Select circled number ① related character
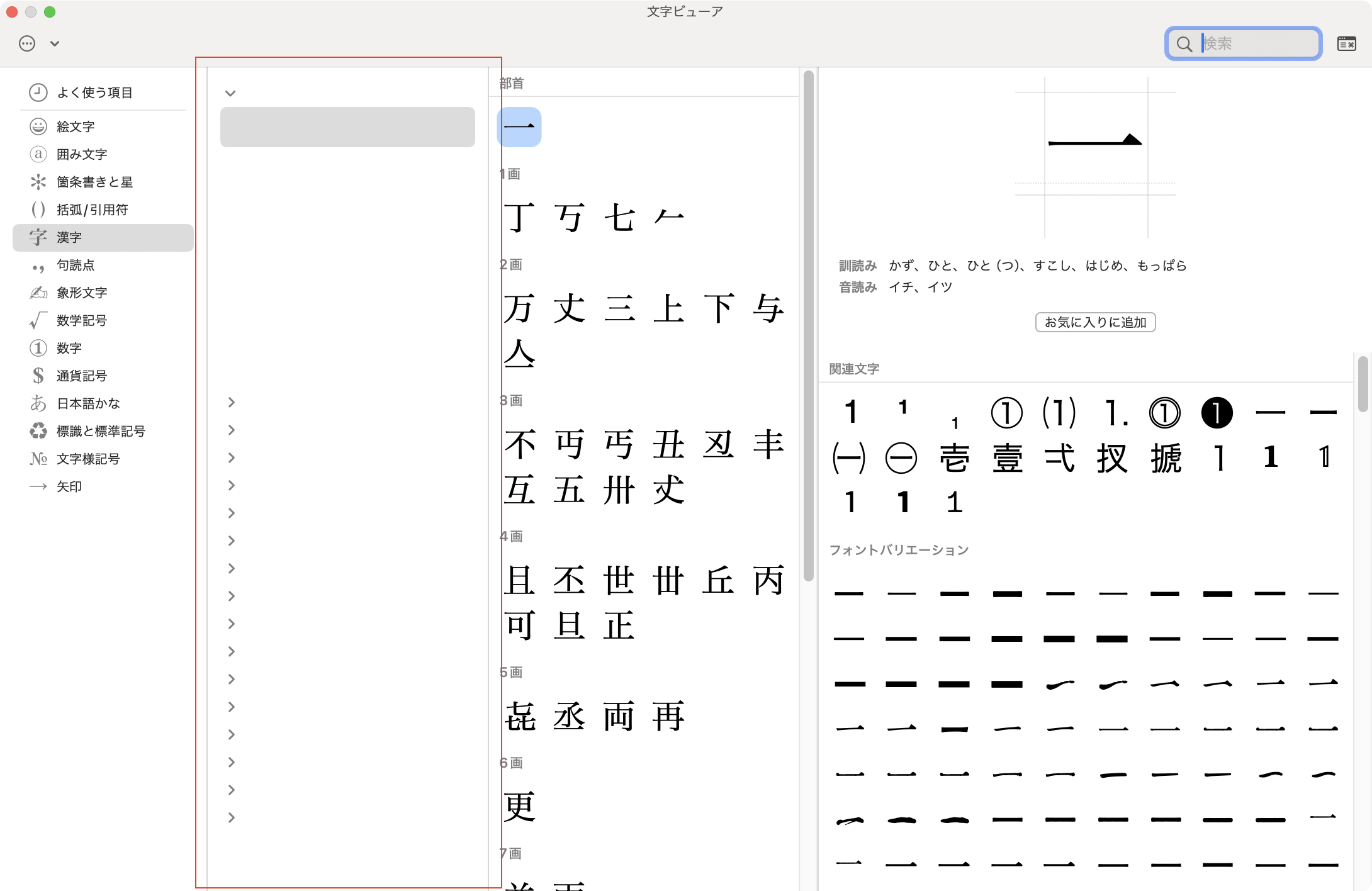Screen dimensions: 1372x891 [x=1006, y=413]
